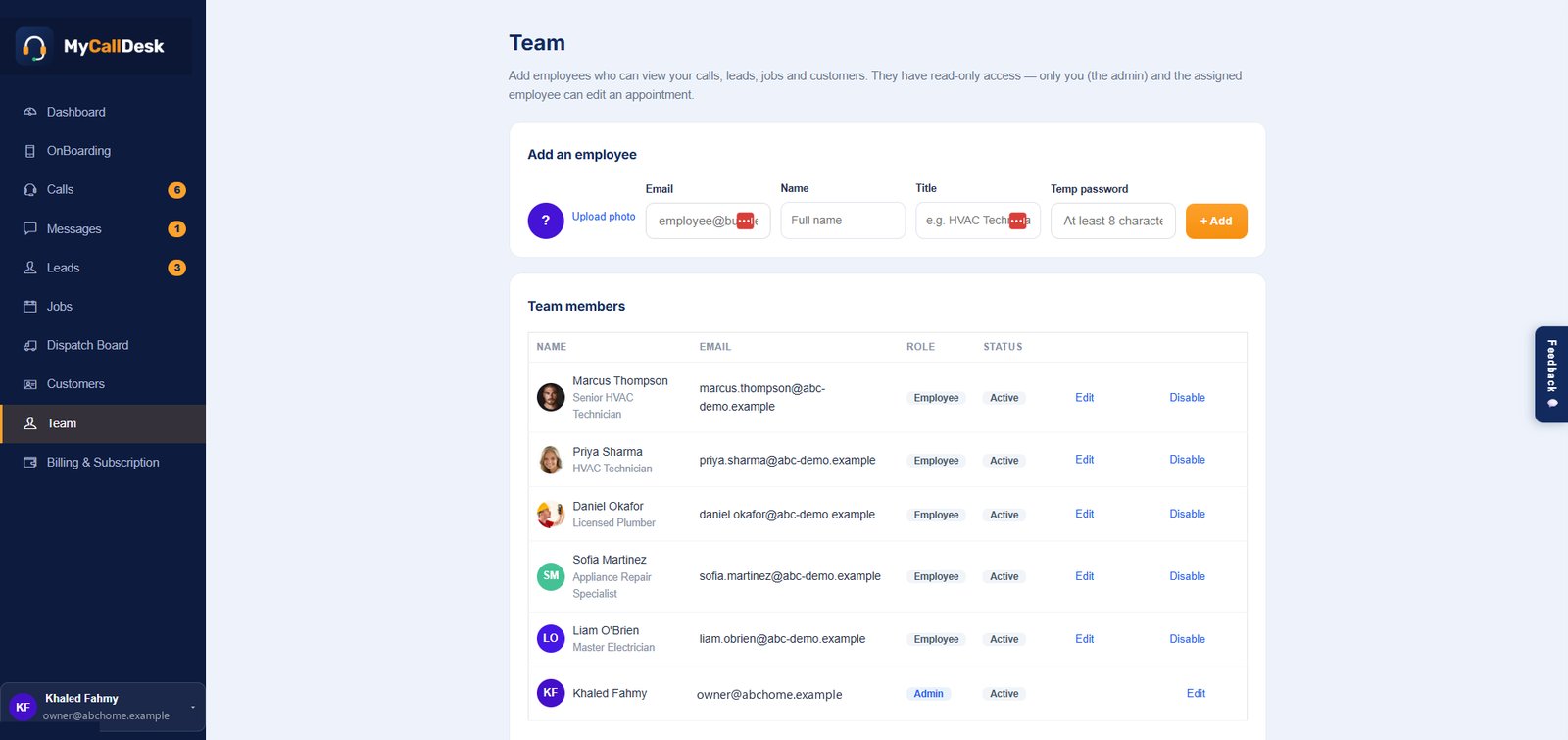Click the MyCallDesk headset logo icon

tap(34, 46)
